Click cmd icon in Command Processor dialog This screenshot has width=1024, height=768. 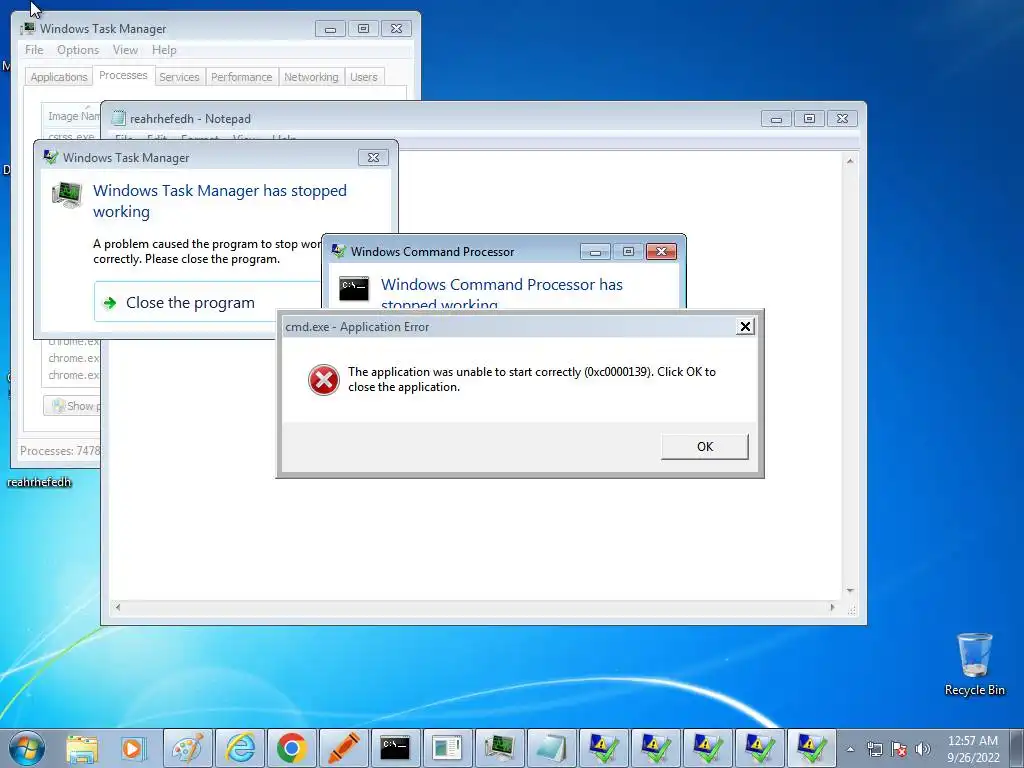(354, 289)
